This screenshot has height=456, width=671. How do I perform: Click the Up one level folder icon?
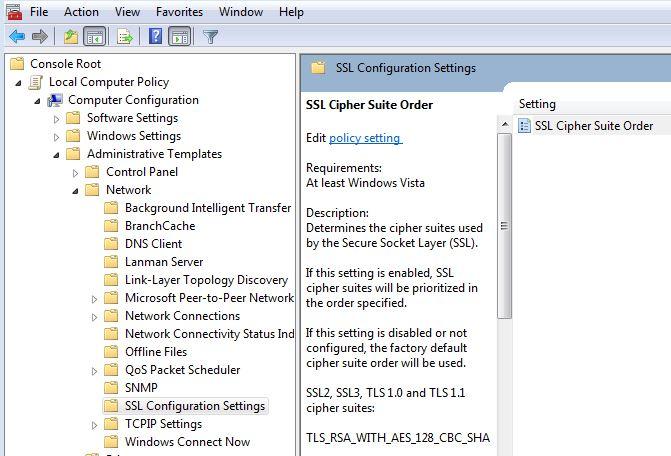coord(71,37)
